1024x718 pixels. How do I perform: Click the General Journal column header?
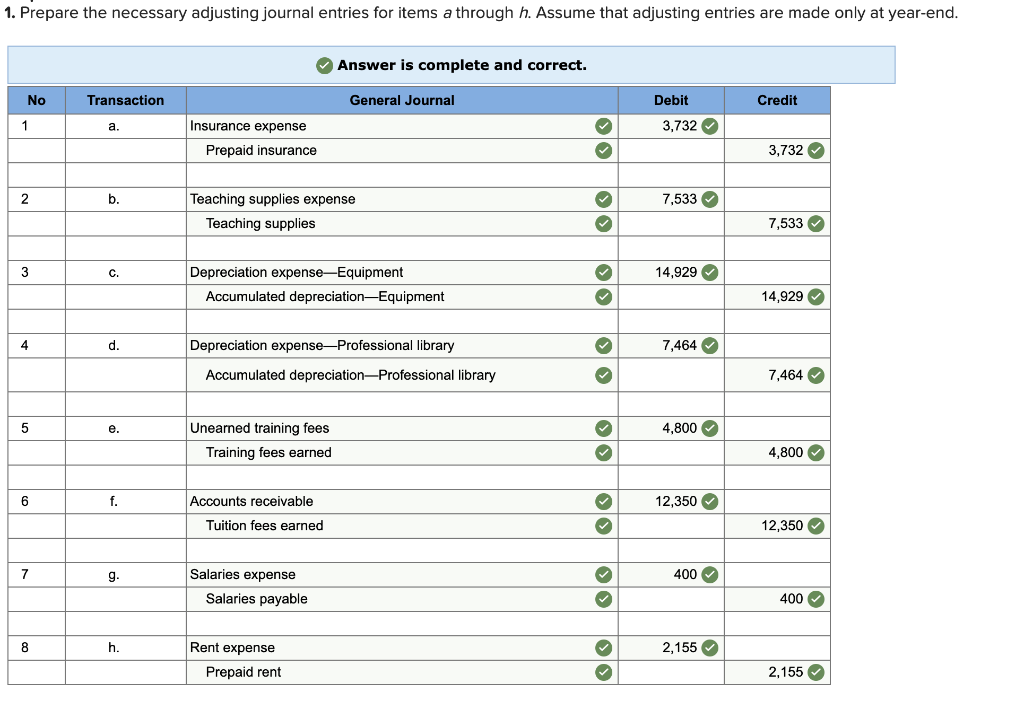(401, 100)
